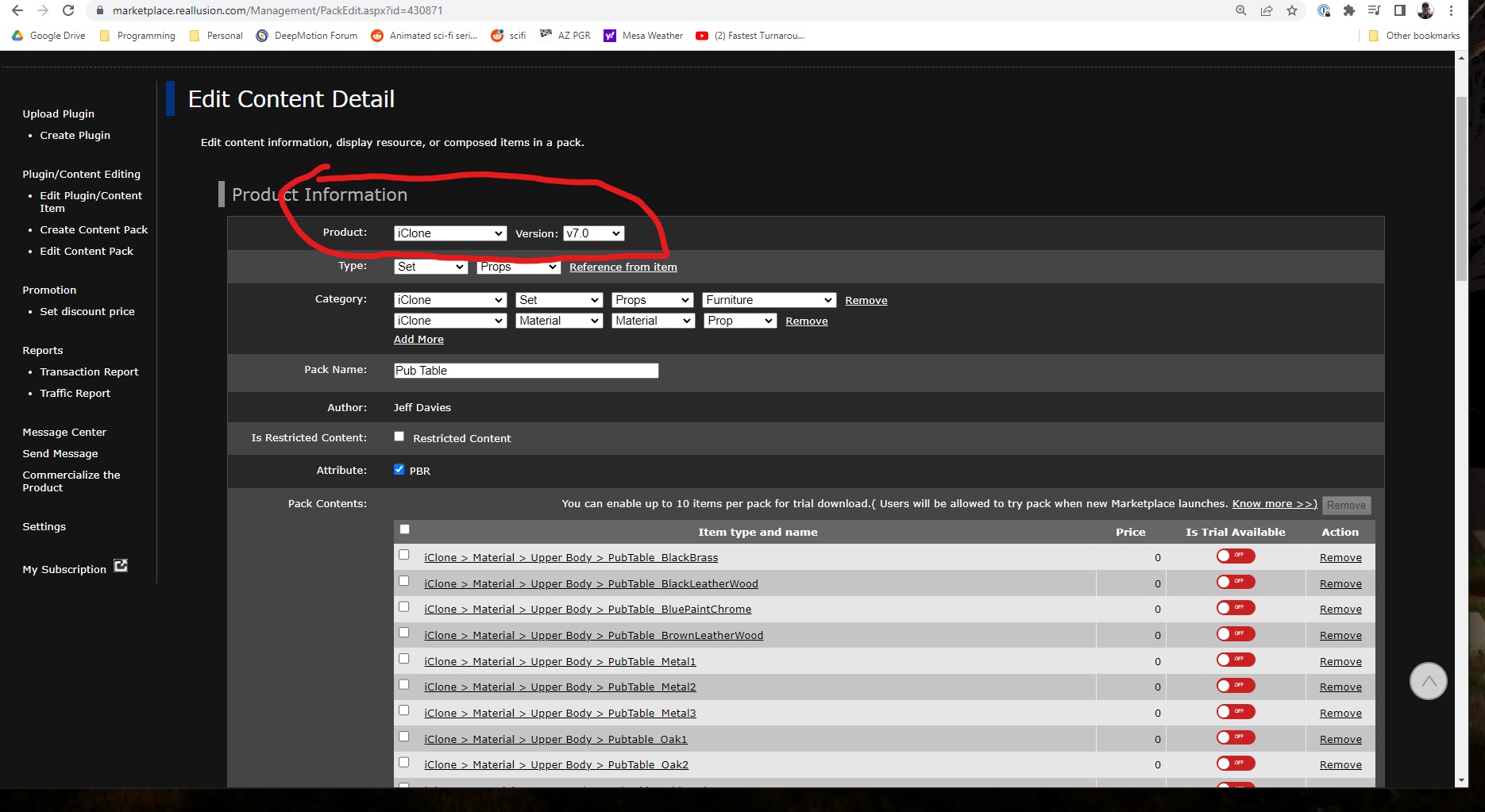The width and height of the screenshot is (1485, 812).
Task: Open Traffic Report in sidebar
Action: tap(75, 393)
